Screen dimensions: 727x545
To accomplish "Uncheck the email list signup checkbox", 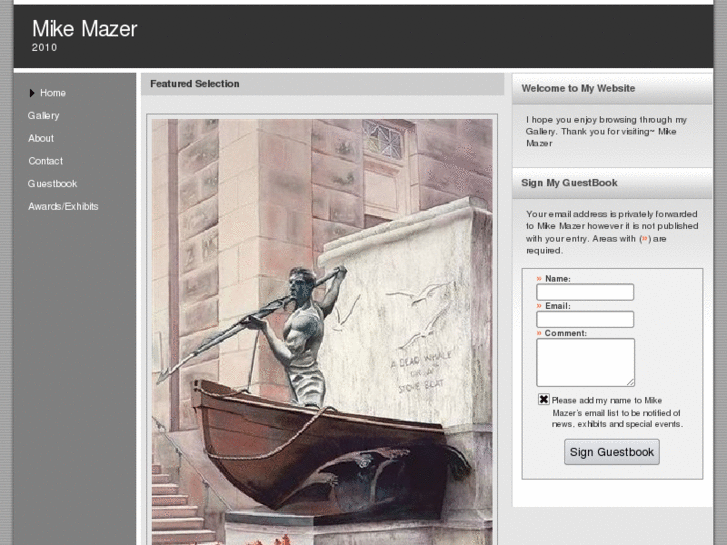I will click(x=544, y=399).
